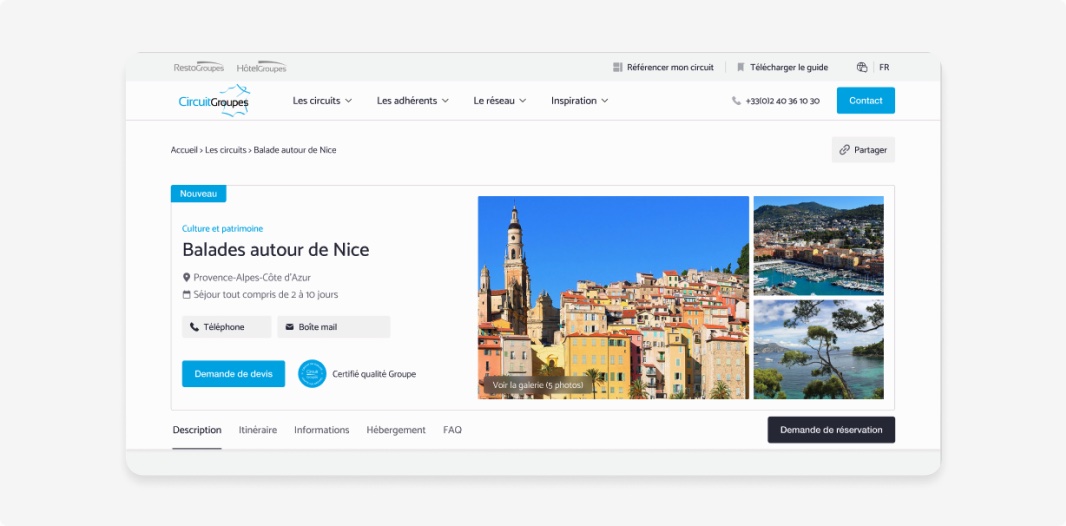Screen dimensions: 1066x526
Task: Click Séjour tout compris de 2 à 10 jours
Action: [266, 295]
